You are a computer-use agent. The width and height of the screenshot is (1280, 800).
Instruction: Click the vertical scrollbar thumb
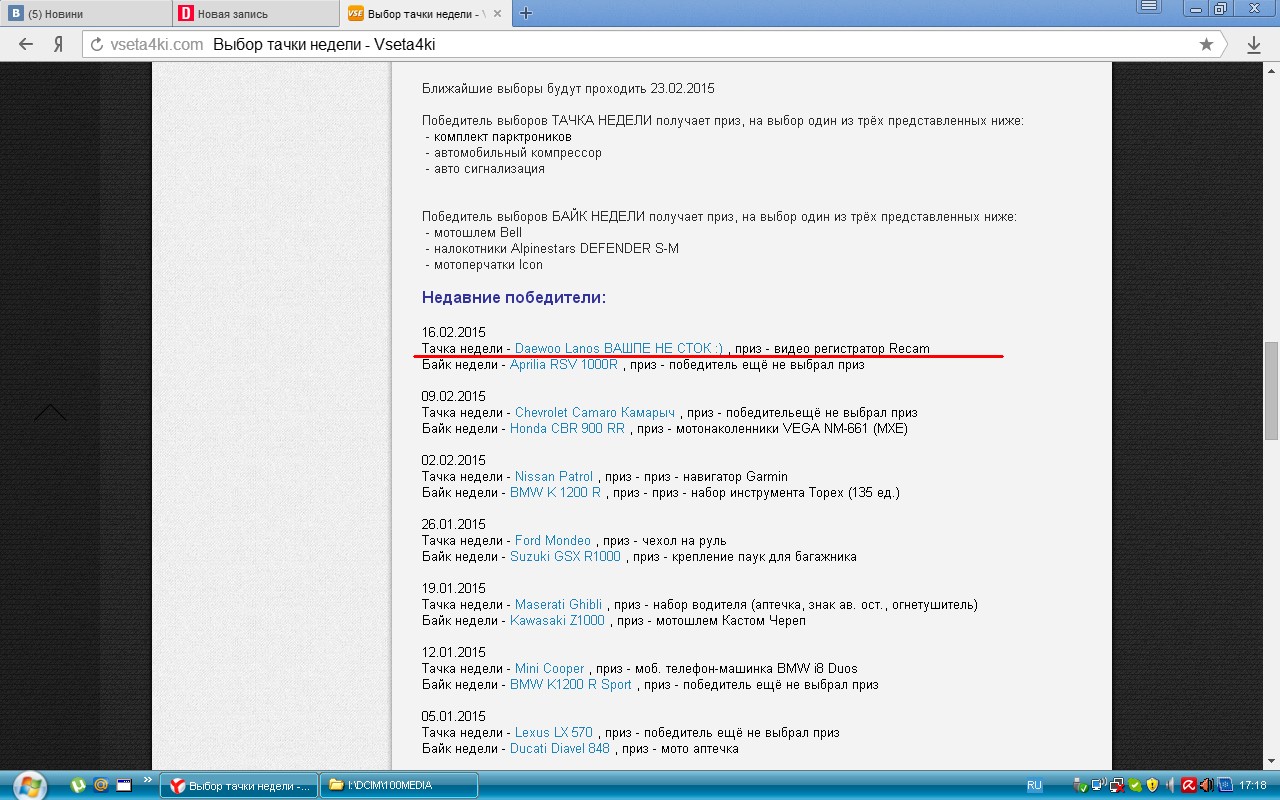1271,391
